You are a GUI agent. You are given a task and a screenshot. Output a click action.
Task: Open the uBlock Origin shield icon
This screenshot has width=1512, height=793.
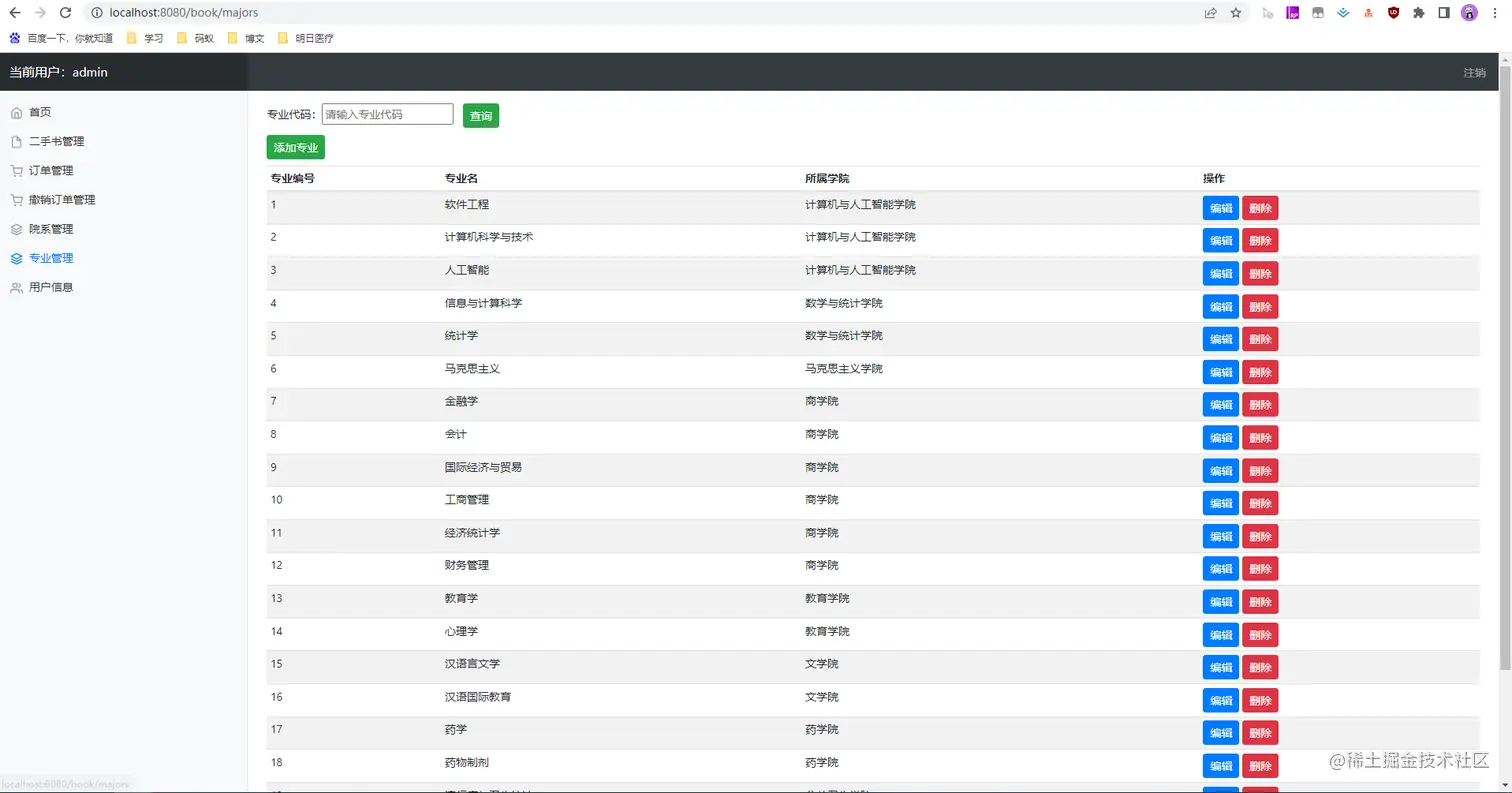1393,13
